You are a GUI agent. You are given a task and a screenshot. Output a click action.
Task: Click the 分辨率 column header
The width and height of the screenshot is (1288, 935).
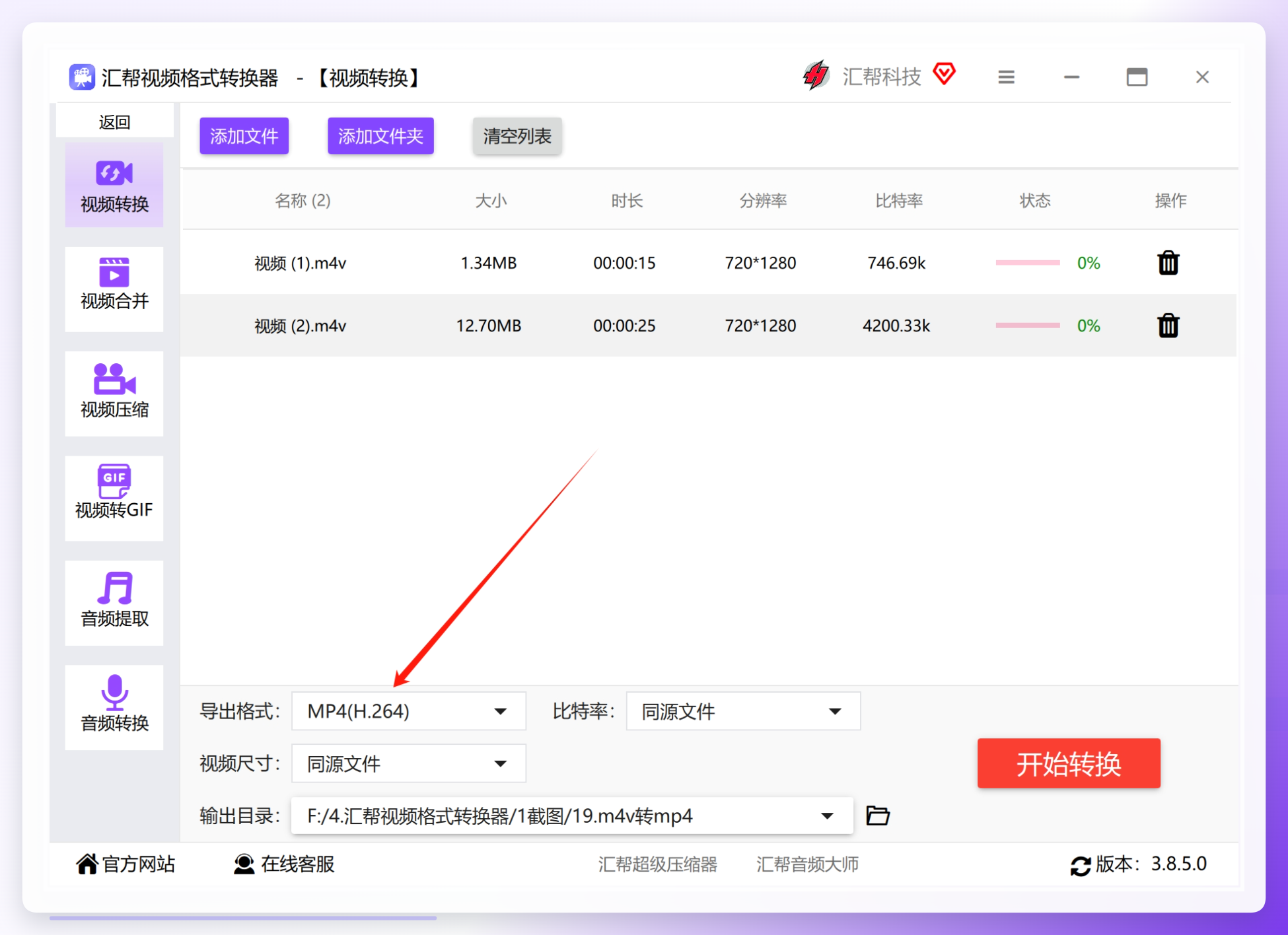pyautogui.click(x=763, y=201)
